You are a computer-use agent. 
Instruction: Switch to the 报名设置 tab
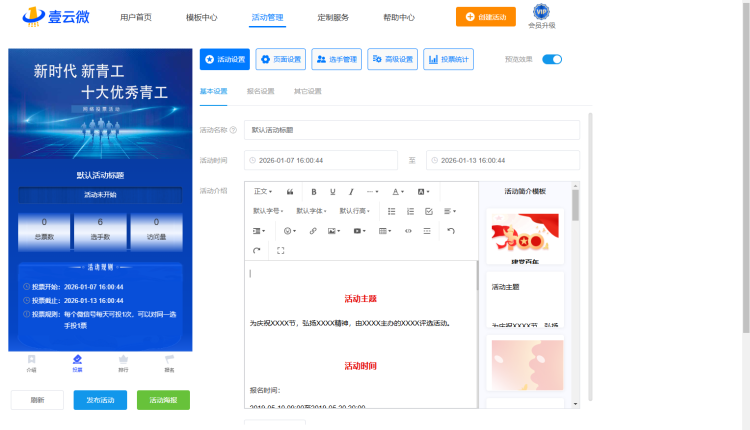tap(260, 91)
